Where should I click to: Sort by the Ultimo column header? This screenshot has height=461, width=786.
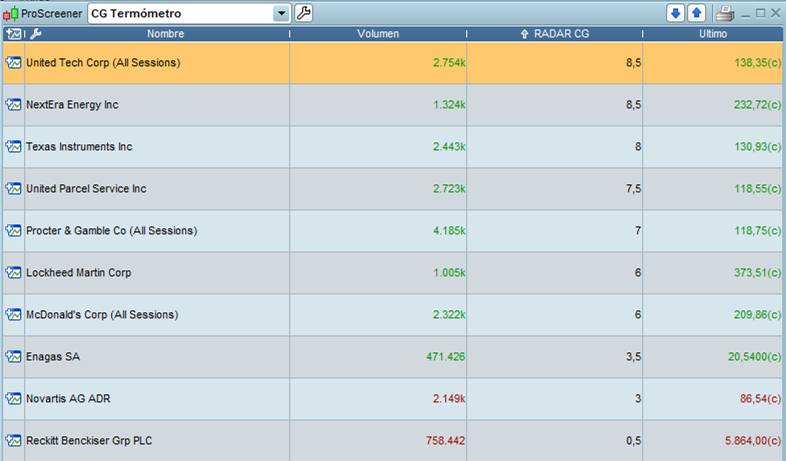[x=713, y=34]
